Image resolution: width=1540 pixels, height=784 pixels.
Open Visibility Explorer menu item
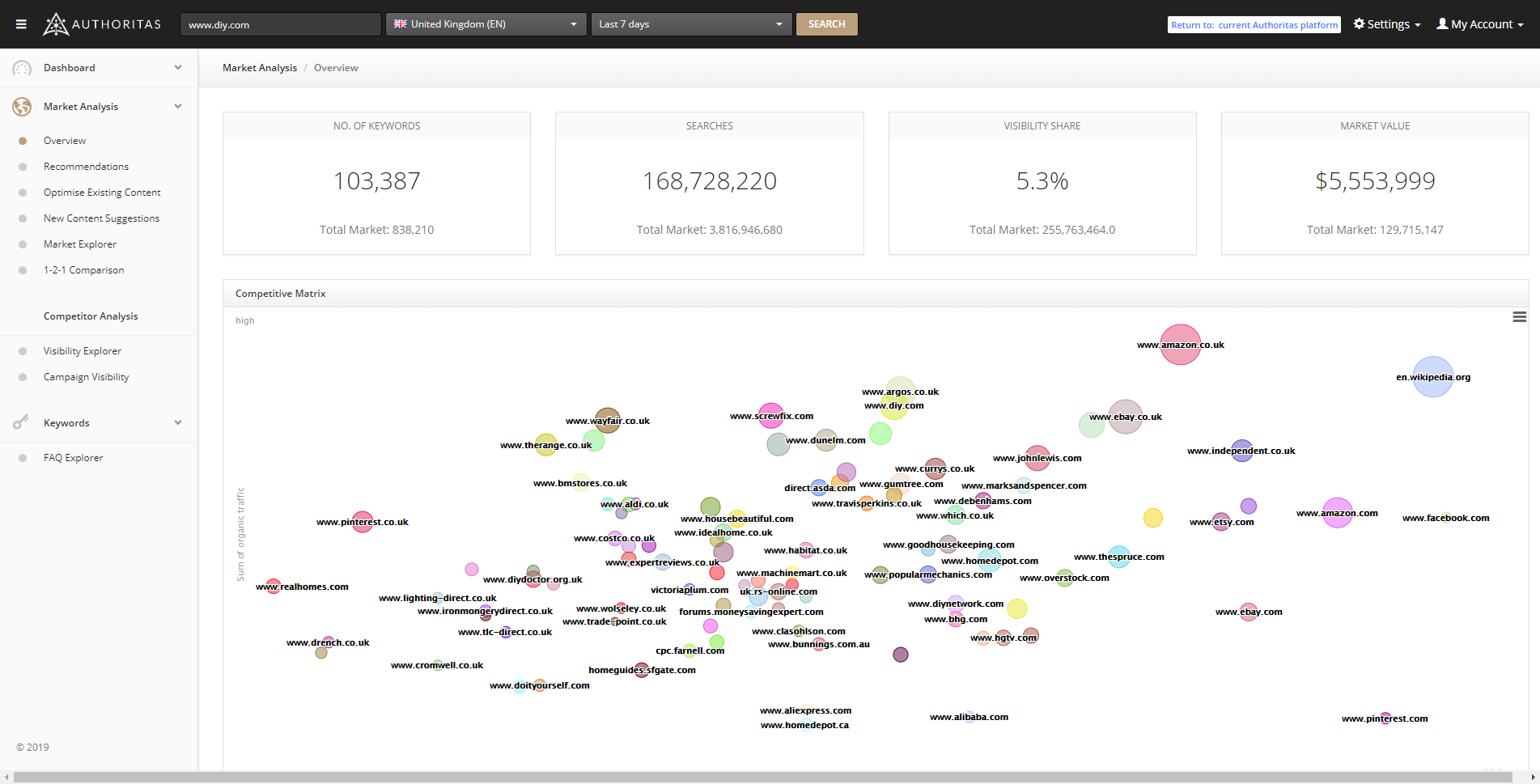[x=82, y=351]
